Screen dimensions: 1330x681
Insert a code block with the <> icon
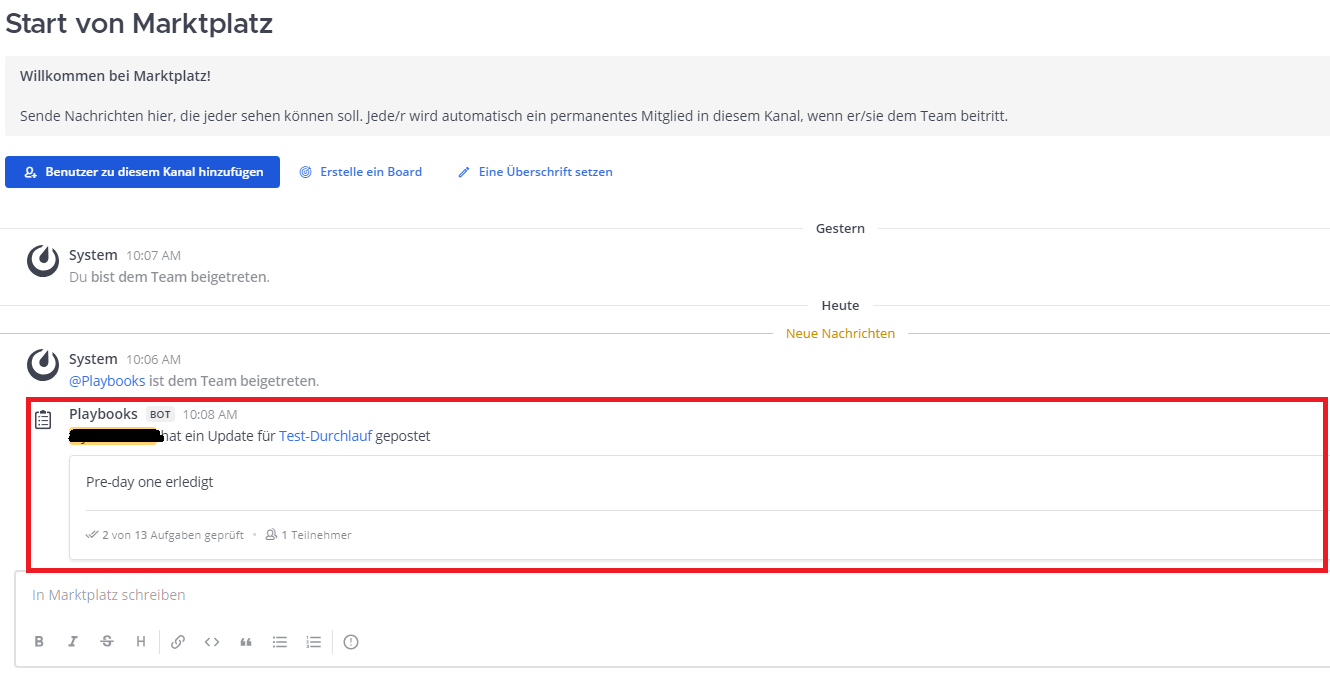[x=212, y=642]
